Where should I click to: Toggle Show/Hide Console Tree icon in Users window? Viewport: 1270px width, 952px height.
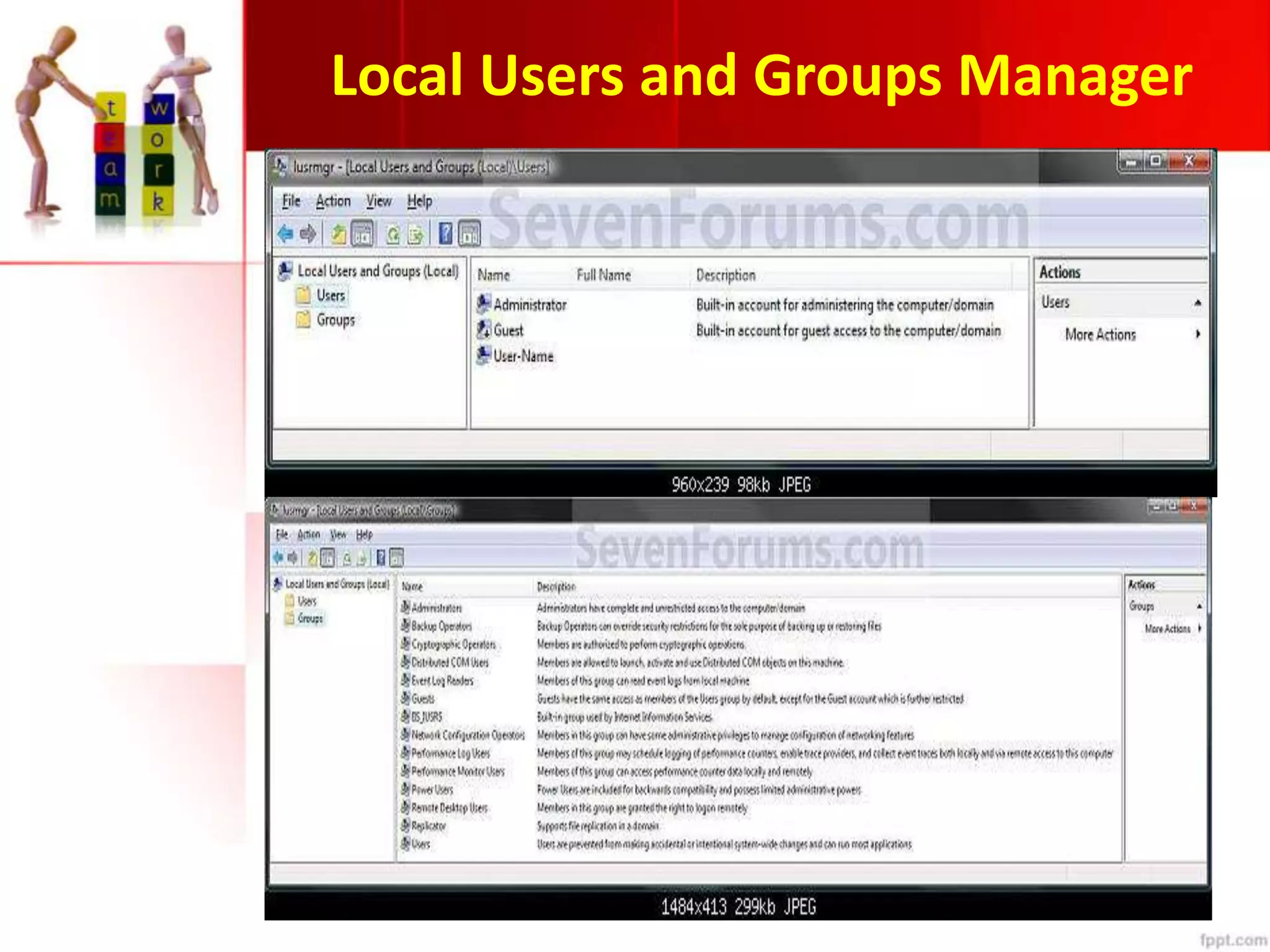[x=363, y=234]
